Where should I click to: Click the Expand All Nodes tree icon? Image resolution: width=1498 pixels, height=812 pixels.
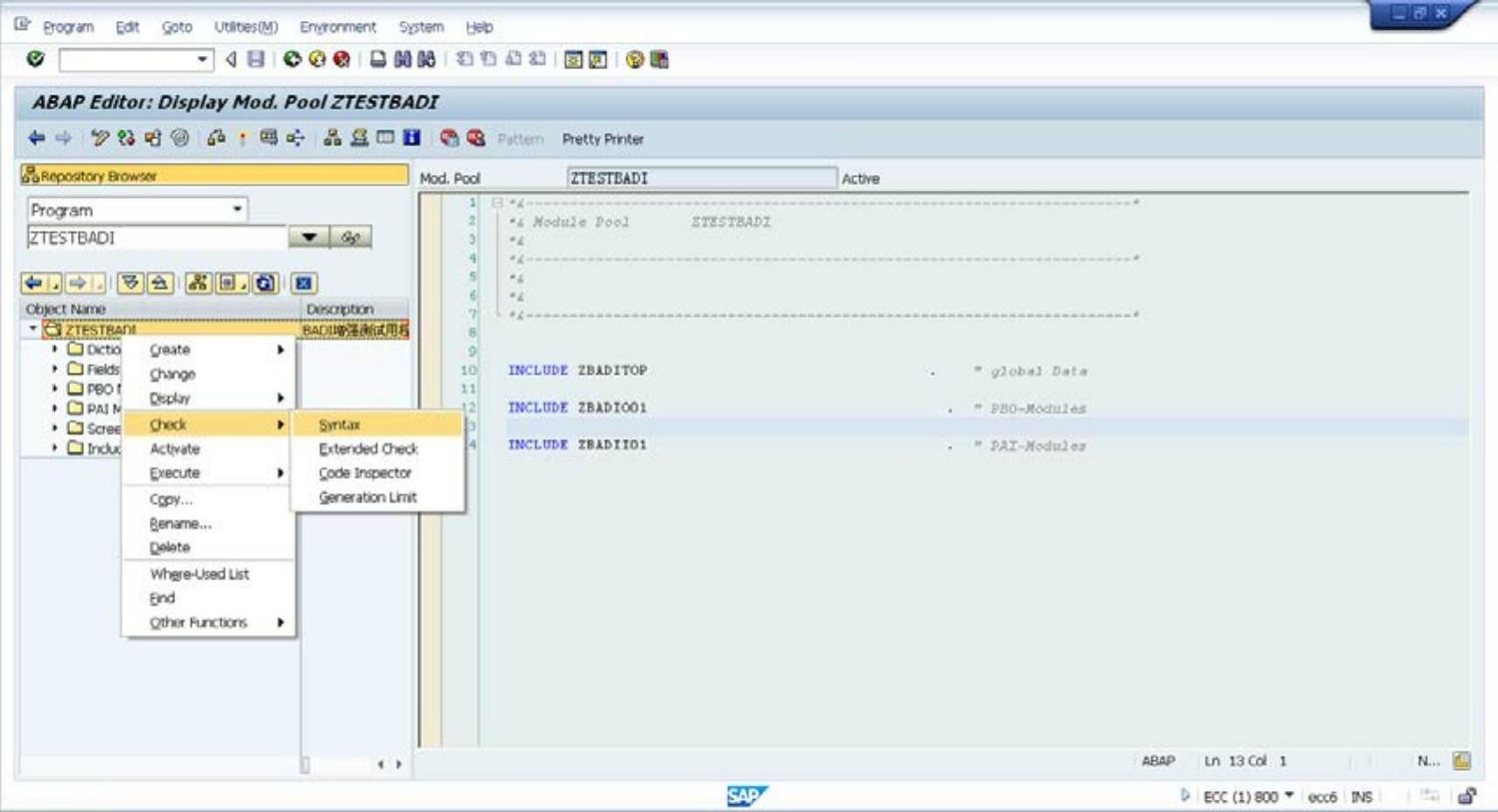pyautogui.click(x=130, y=283)
